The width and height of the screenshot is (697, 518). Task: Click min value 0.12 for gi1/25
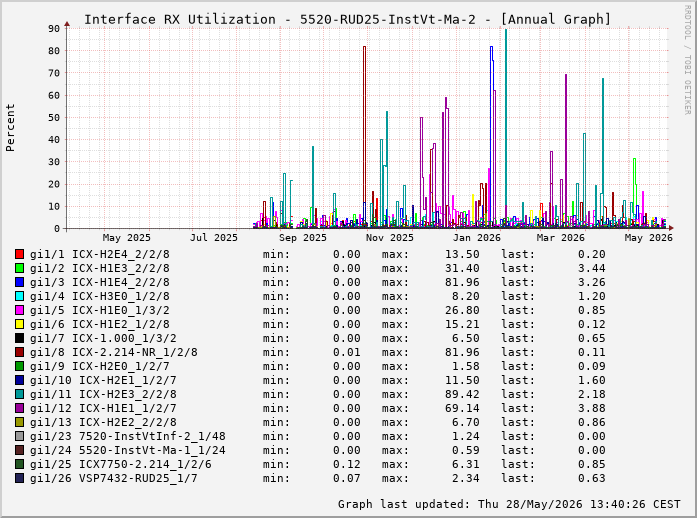(x=347, y=465)
